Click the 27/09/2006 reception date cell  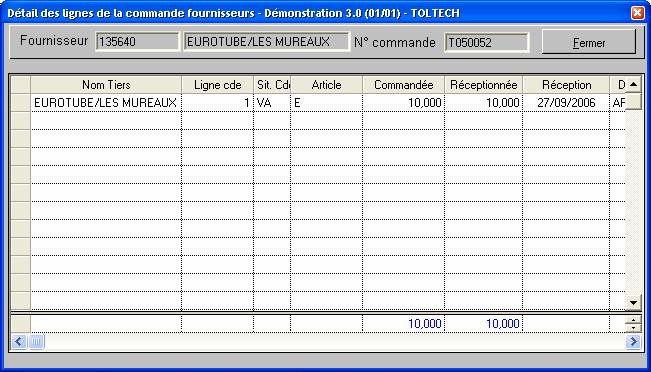click(566, 103)
